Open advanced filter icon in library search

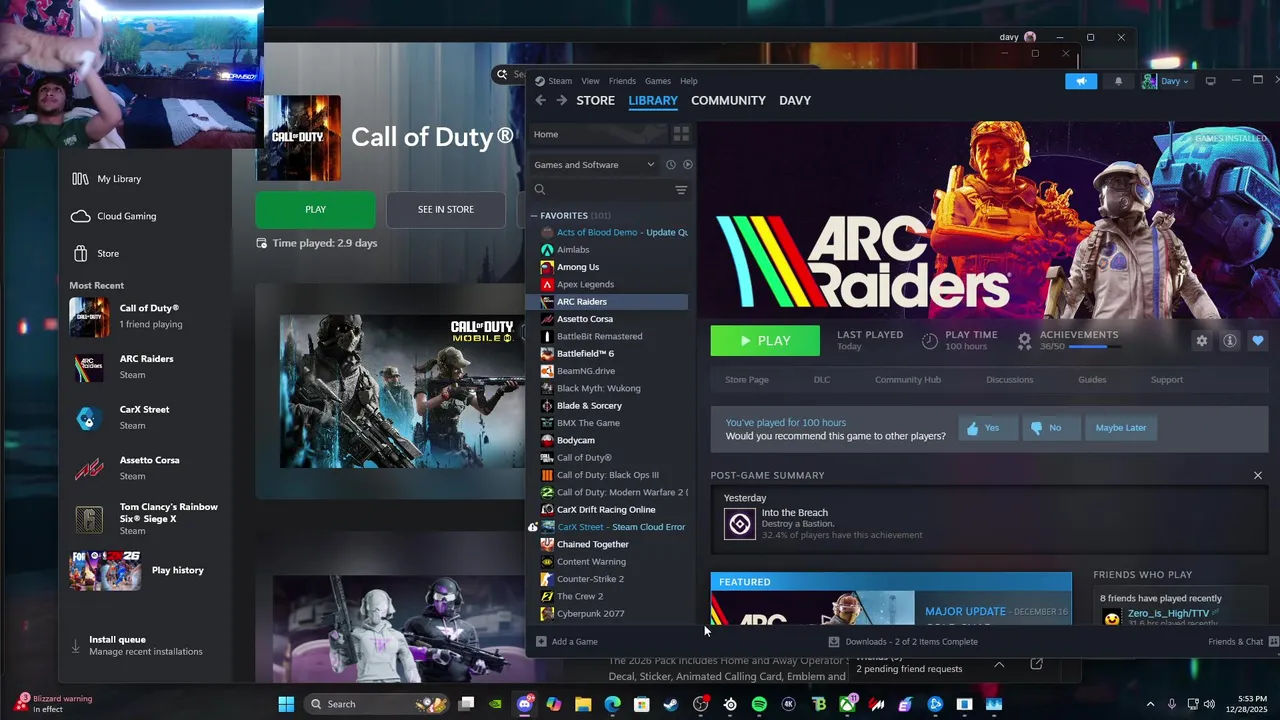[681, 190]
